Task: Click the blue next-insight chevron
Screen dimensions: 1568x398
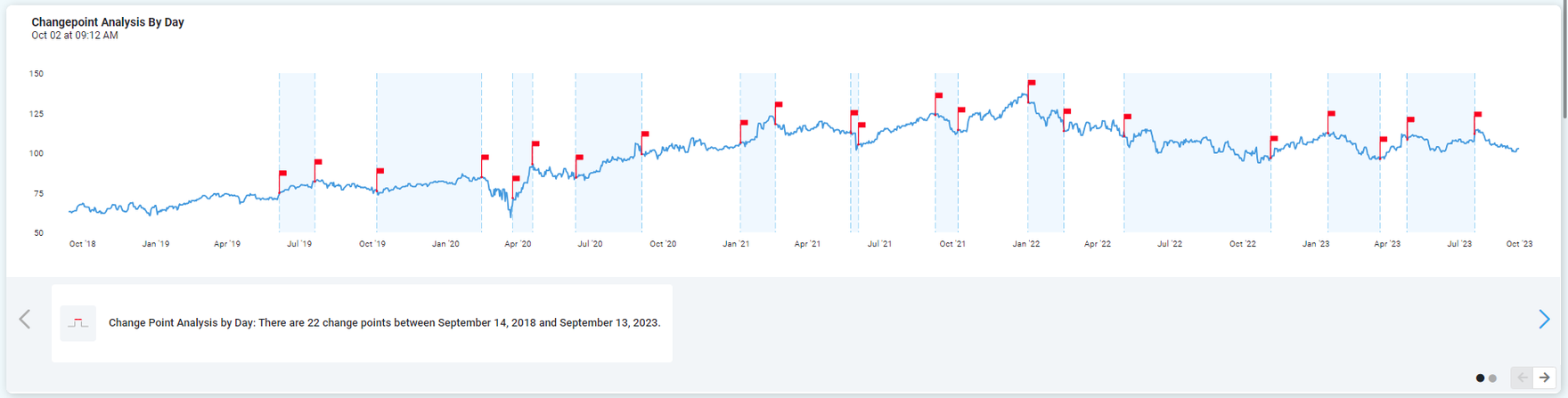Action: coord(1544,320)
